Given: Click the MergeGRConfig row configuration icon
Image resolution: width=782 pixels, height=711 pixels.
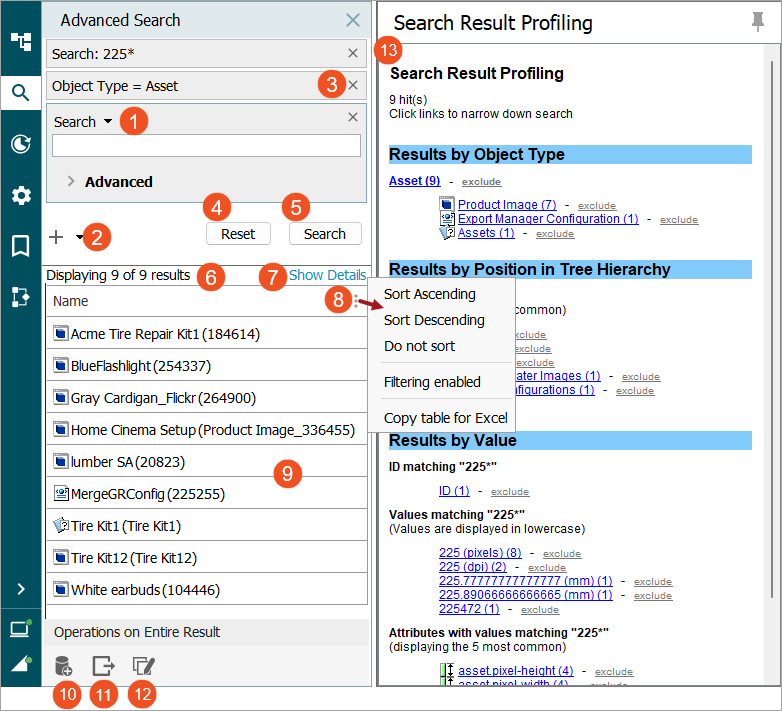Looking at the screenshot, I should pos(61,493).
